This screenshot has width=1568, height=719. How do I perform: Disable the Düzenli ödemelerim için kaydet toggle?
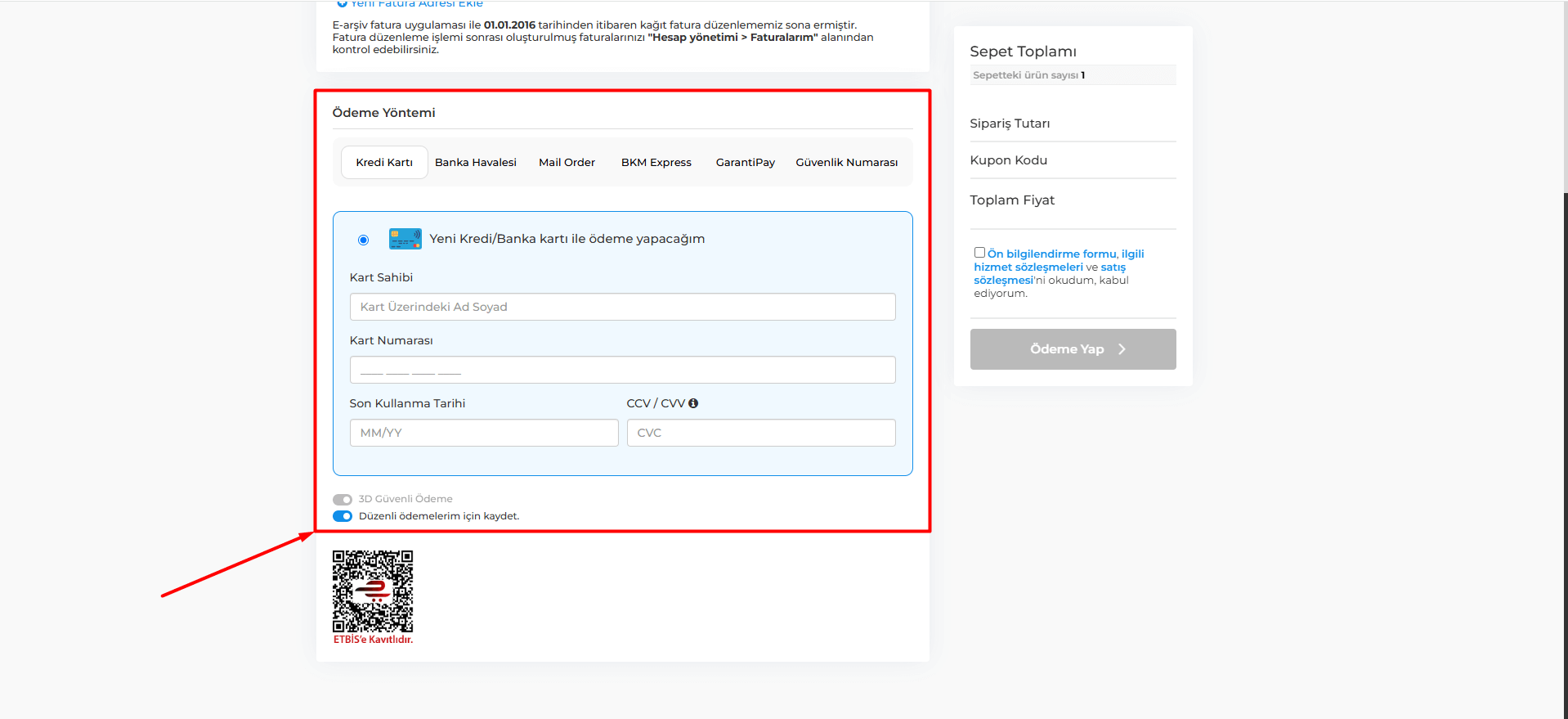coord(343,516)
